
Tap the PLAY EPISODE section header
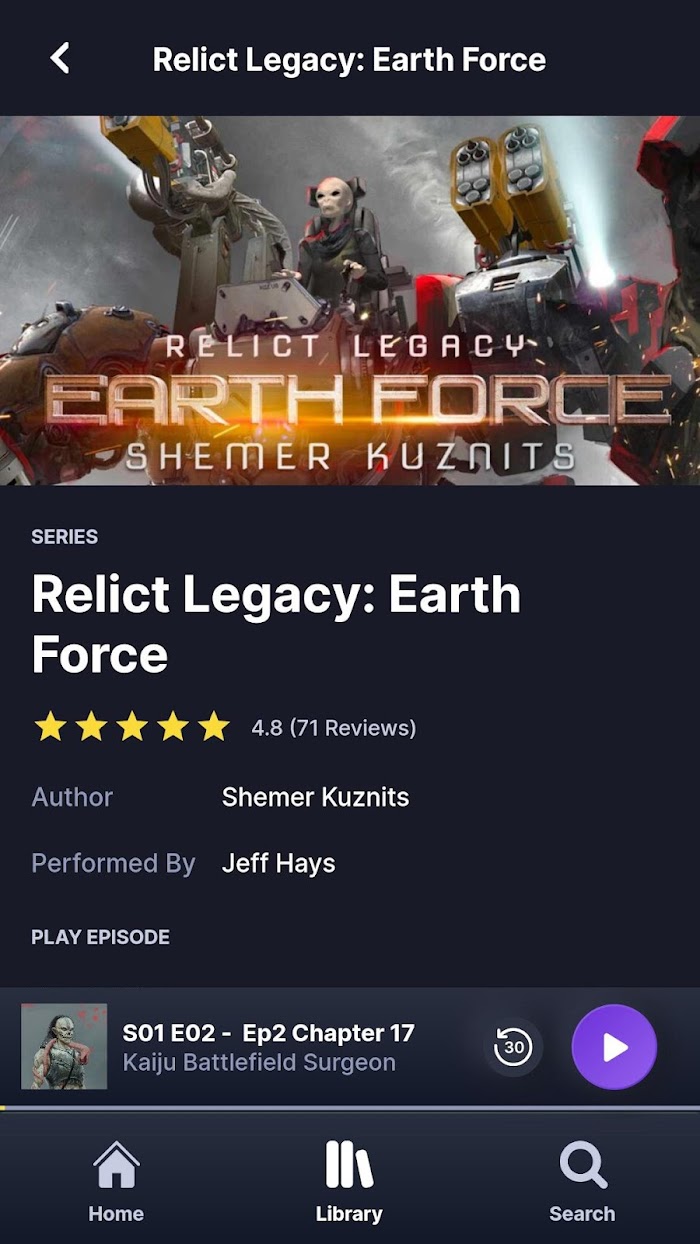100,937
